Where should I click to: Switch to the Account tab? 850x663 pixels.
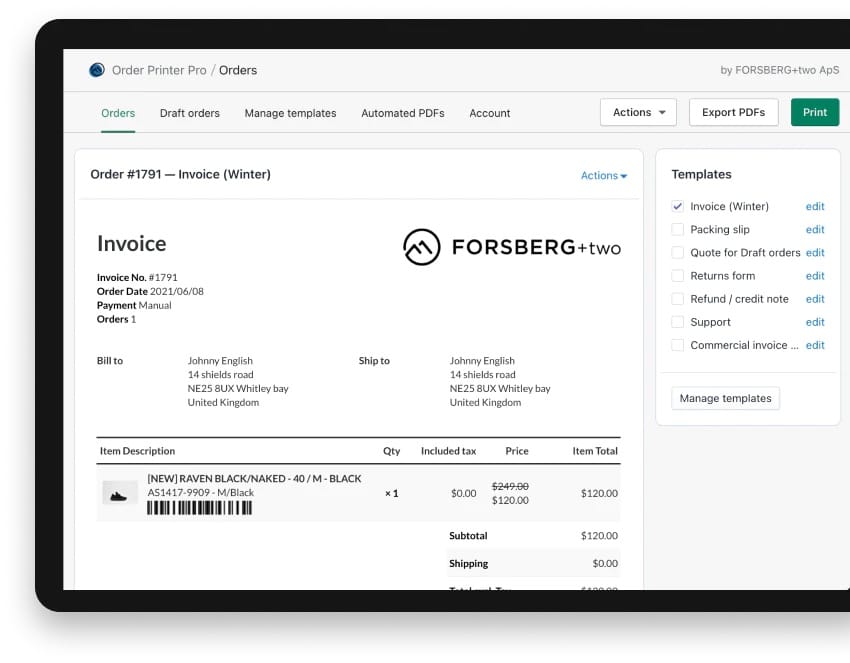tap(490, 113)
